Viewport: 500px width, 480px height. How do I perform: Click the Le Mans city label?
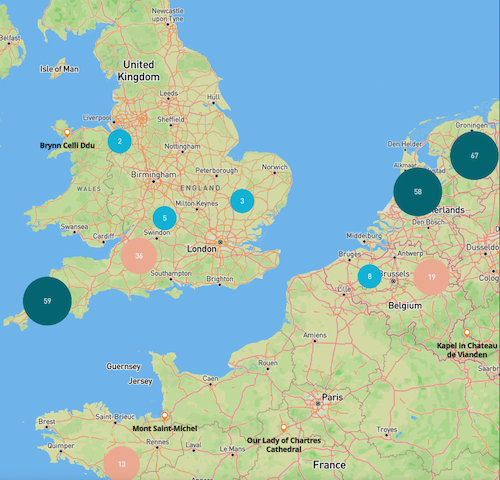(x=232, y=449)
